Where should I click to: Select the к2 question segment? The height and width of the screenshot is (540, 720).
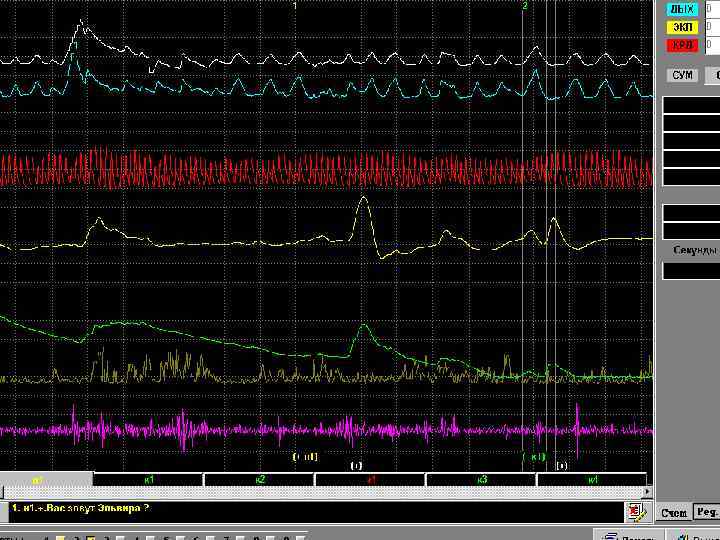click(259, 480)
